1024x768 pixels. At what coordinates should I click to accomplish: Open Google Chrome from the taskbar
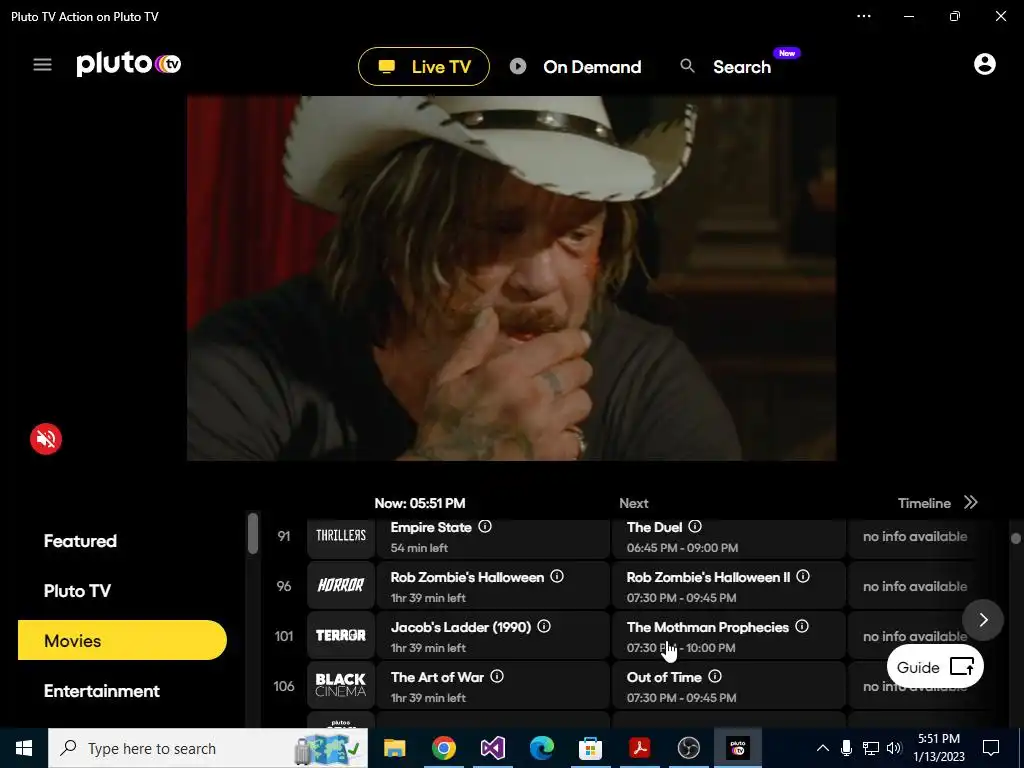pos(443,748)
